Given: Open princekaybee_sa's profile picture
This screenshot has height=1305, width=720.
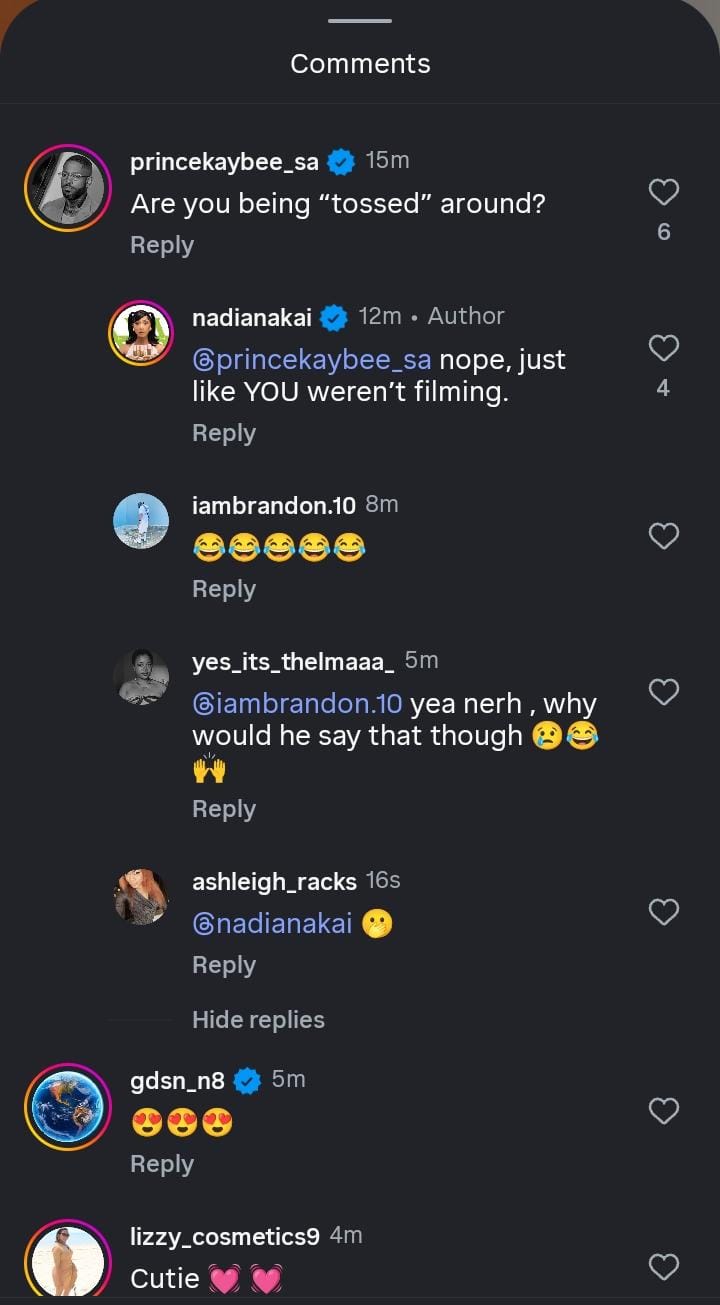Looking at the screenshot, I should click(68, 189).
